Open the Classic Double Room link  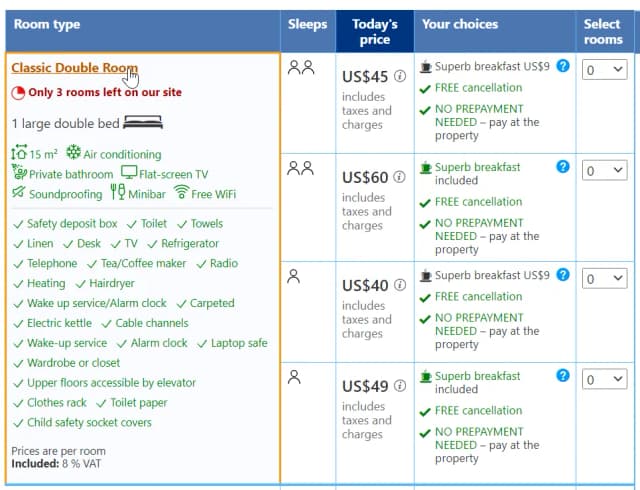74,68
